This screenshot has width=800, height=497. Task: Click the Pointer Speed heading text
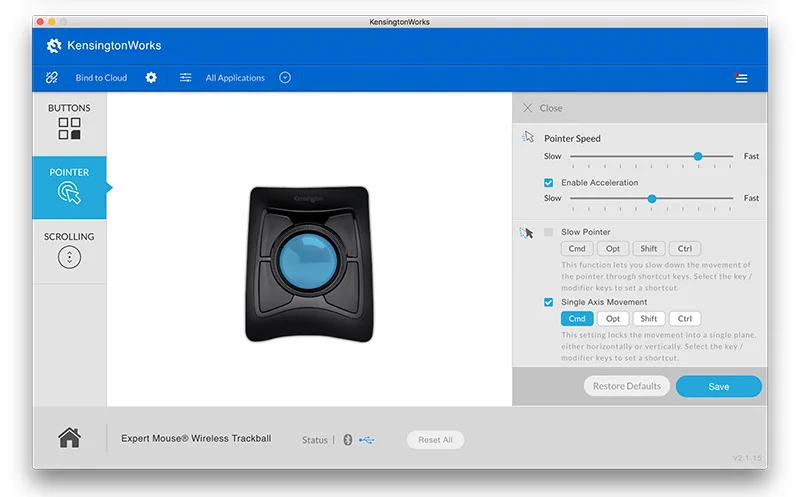pyautogui.click(x=572, y=138)
